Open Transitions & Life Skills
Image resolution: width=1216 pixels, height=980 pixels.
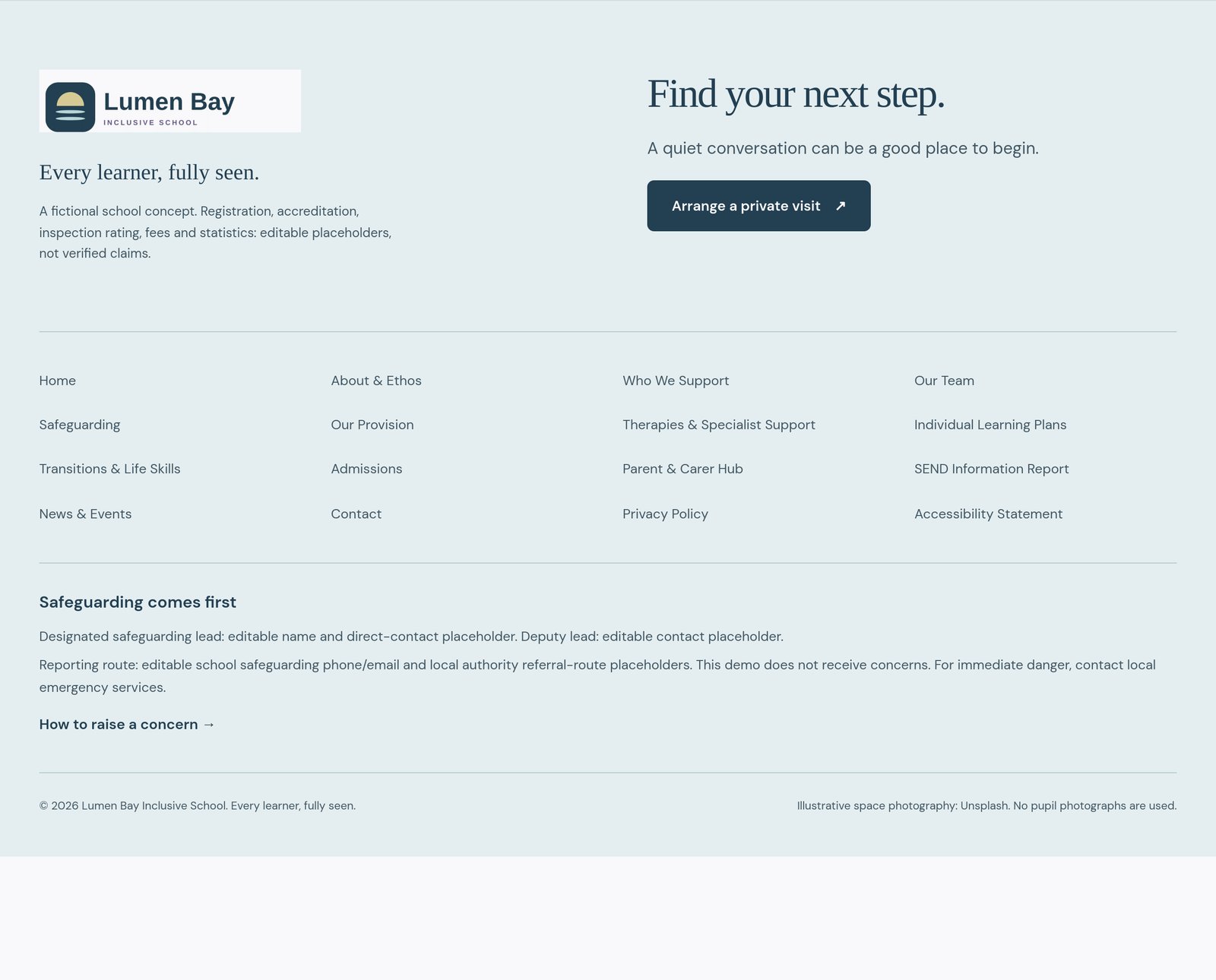coord(110,469)
